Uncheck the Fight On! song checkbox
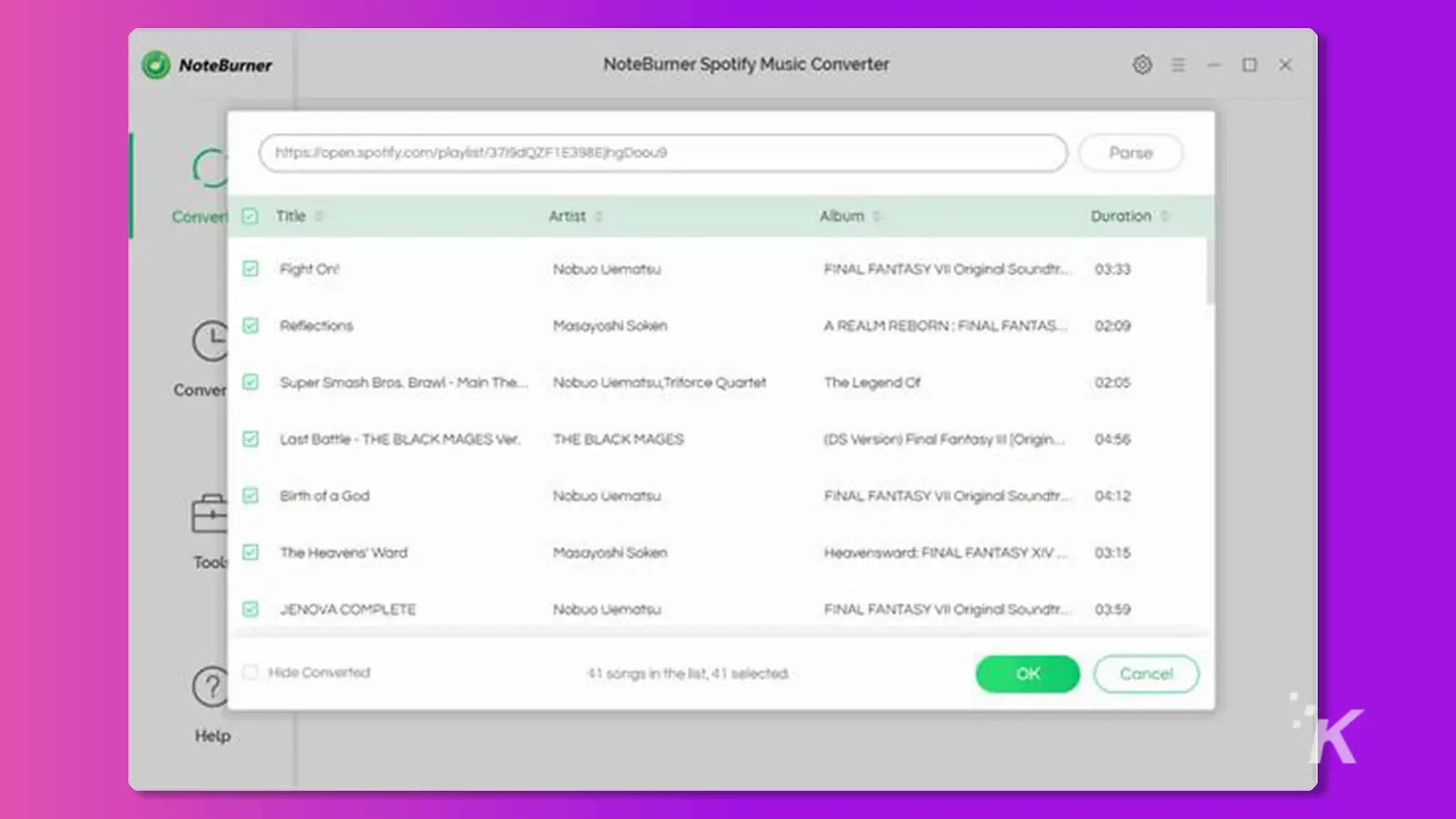This screenshot has height=819, width=1456. tap(250, 268)
